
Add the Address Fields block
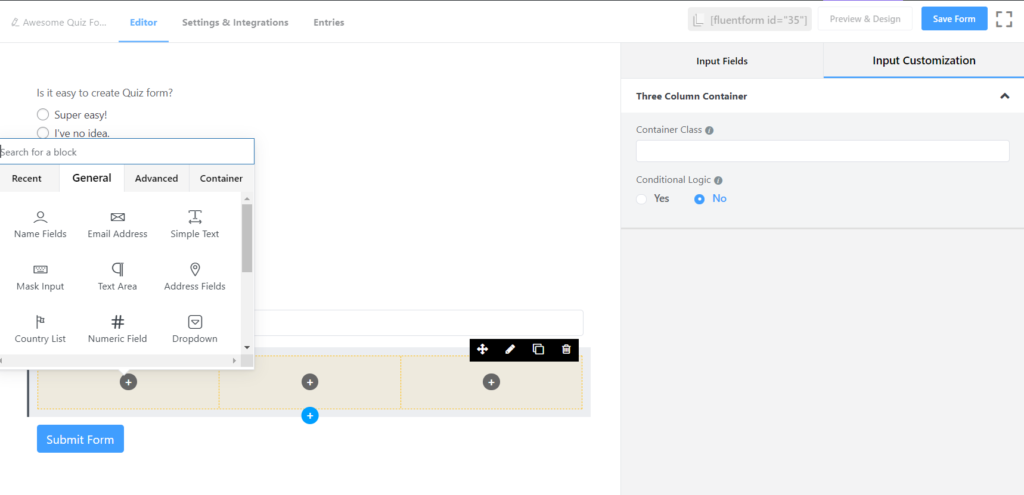coord(195,278)
